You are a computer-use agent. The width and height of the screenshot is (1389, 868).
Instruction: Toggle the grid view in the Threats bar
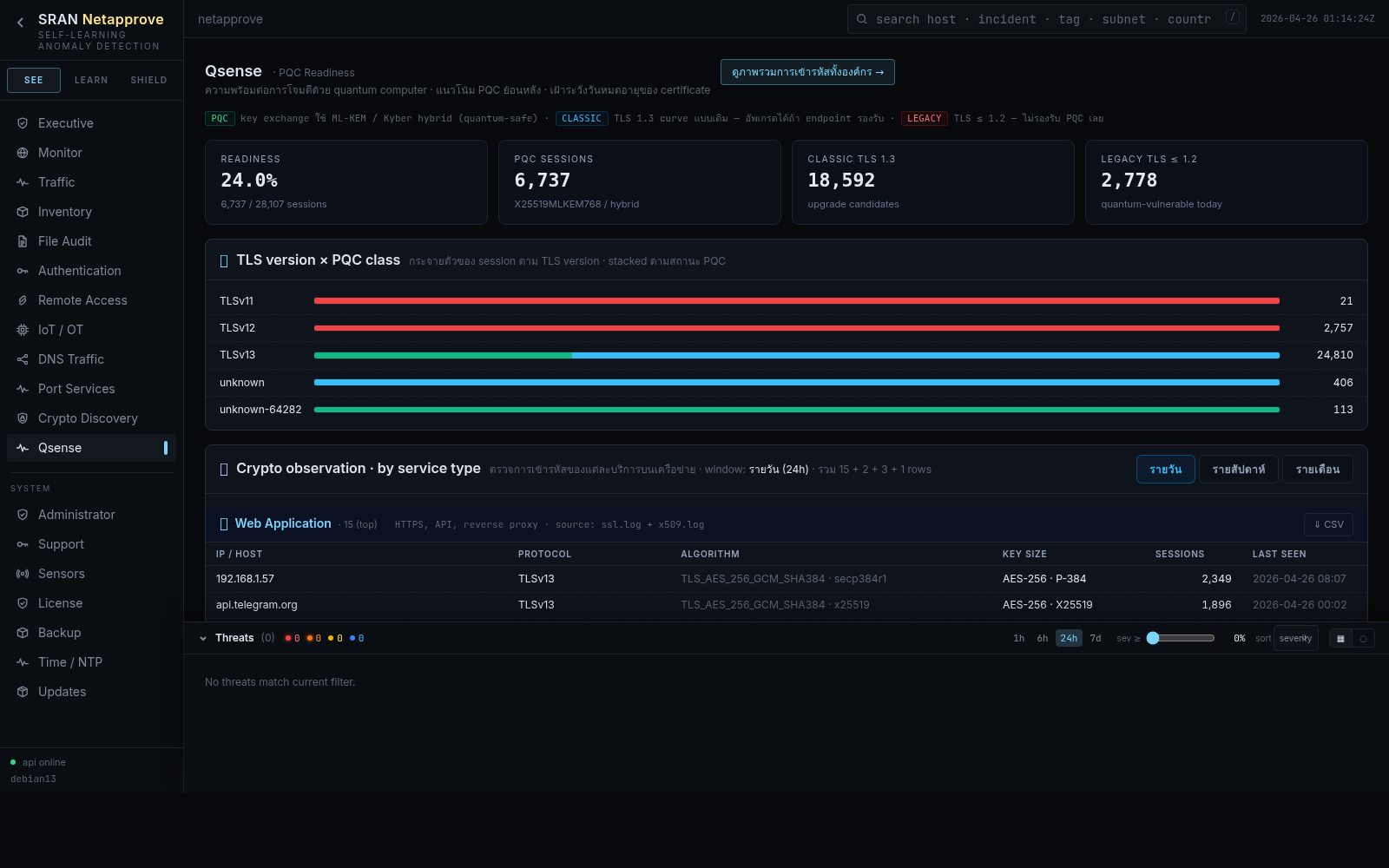(x=1340, y=638)
